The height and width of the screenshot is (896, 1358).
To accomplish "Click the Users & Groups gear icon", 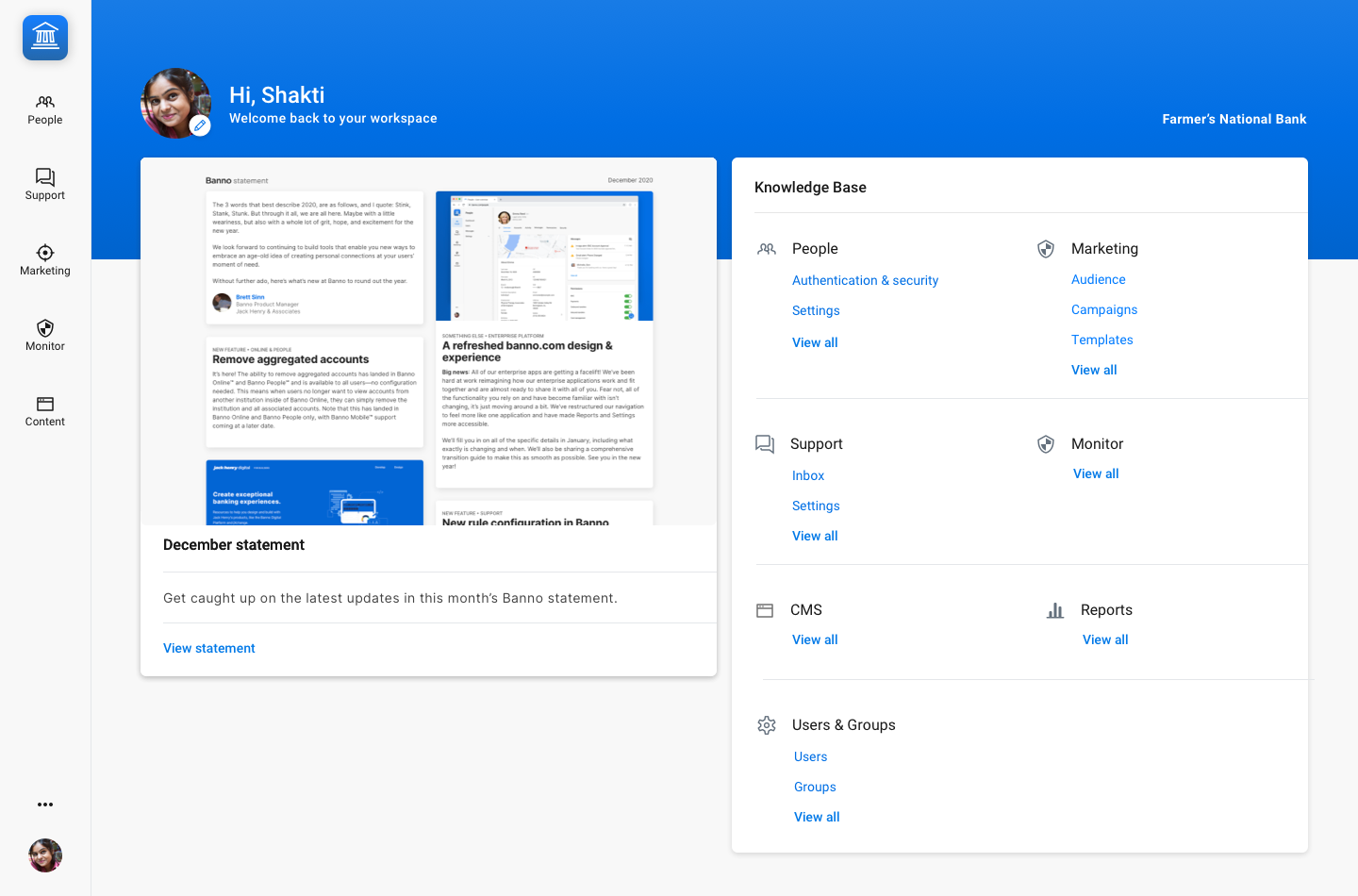I will [767, 725].
